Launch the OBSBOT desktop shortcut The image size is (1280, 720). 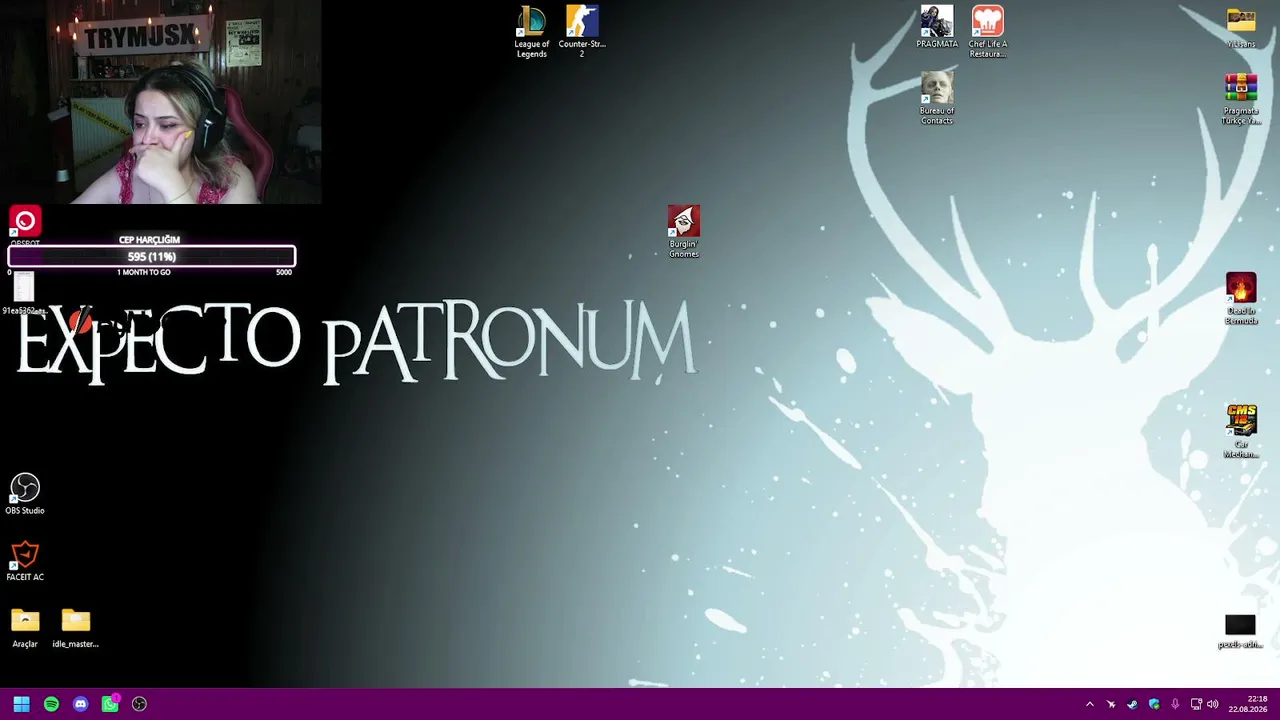[25, 227]
